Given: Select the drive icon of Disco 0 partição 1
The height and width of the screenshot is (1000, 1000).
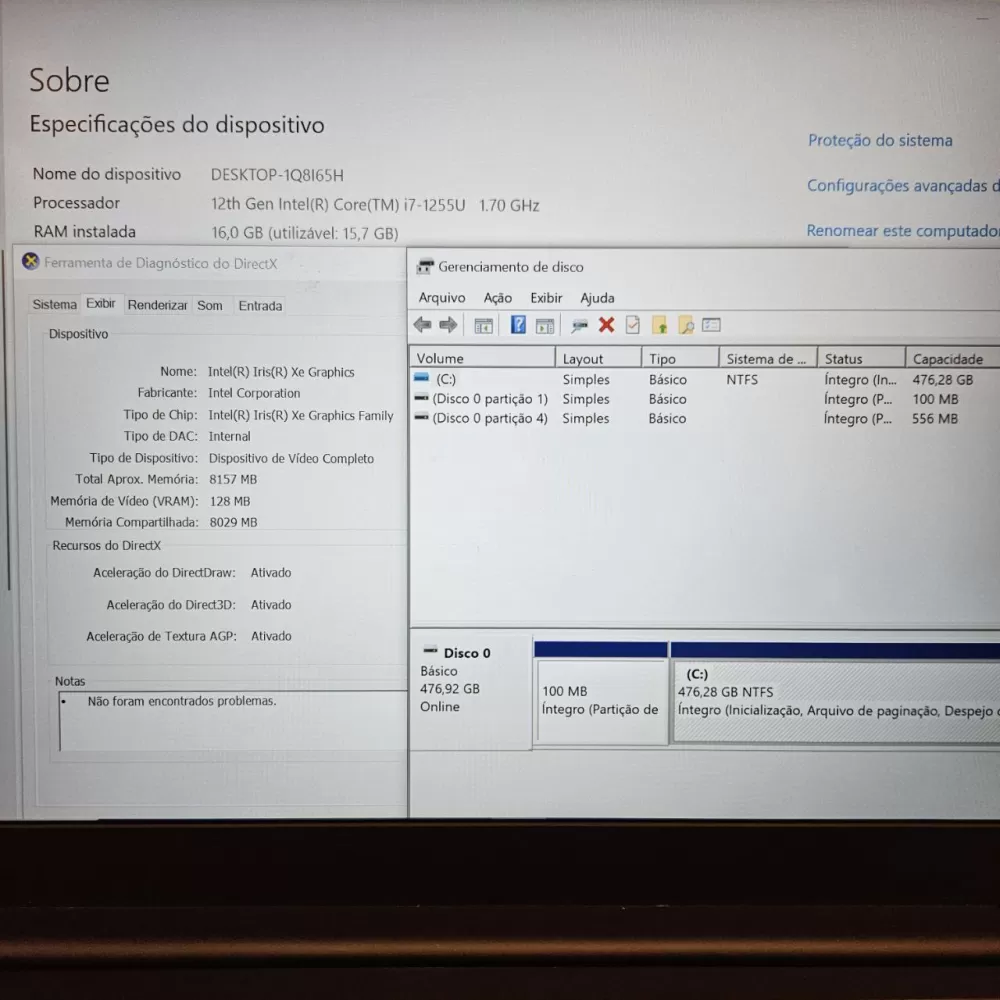Looking at the screenshot, I should coord(421,398).
